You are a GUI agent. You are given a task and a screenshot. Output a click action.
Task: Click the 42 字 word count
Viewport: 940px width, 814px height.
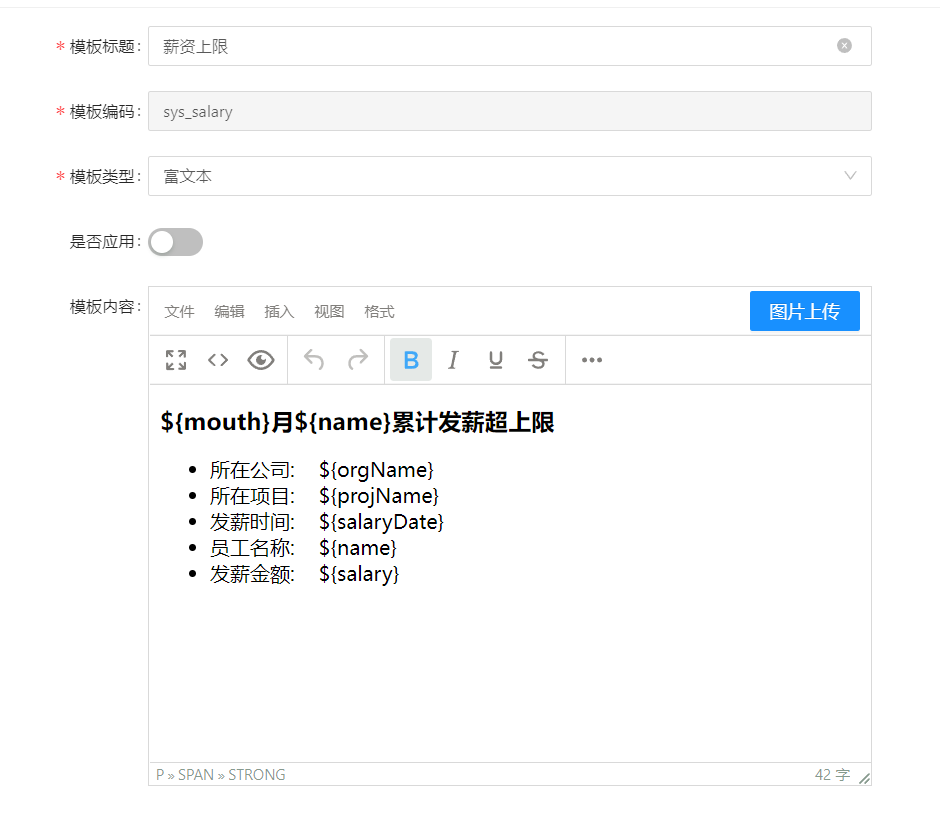(832, 775)
